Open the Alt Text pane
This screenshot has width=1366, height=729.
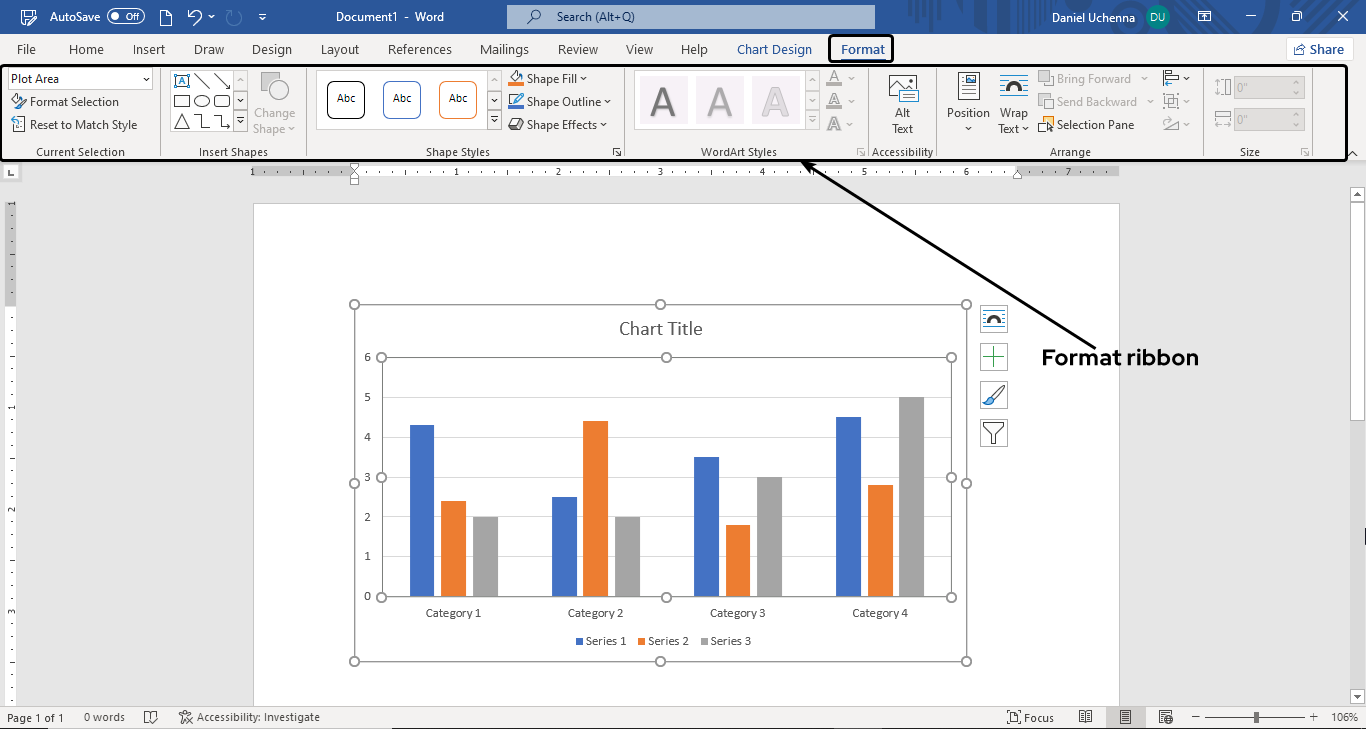(903, 100)
